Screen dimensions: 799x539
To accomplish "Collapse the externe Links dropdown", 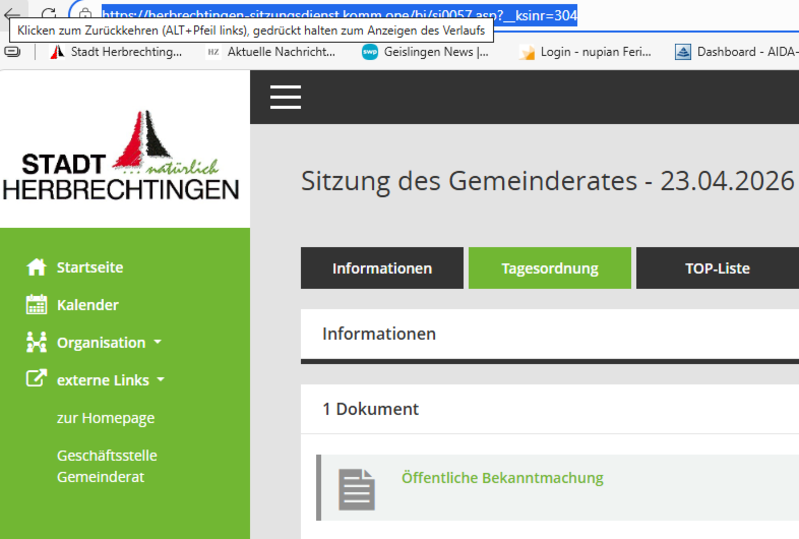I will point(112,380).
